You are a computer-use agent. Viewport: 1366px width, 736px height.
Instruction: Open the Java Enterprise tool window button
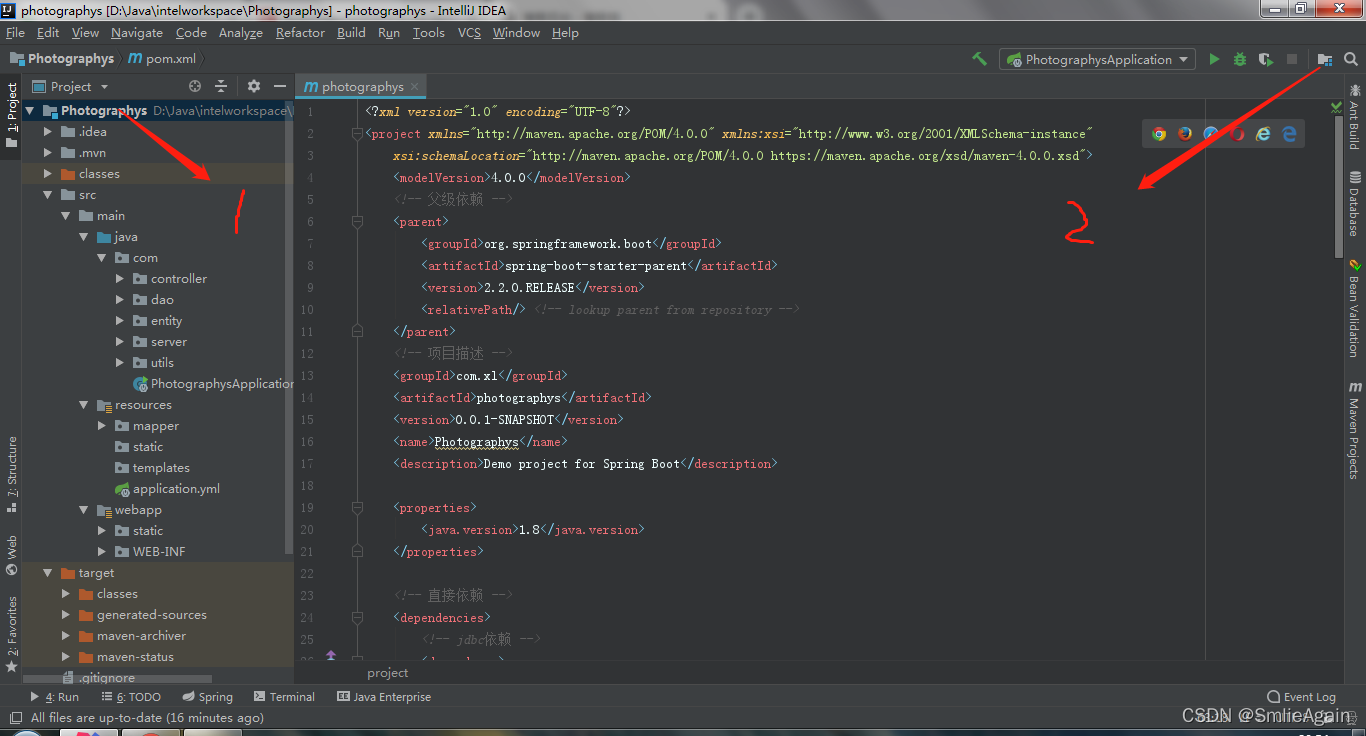(384, 697)
